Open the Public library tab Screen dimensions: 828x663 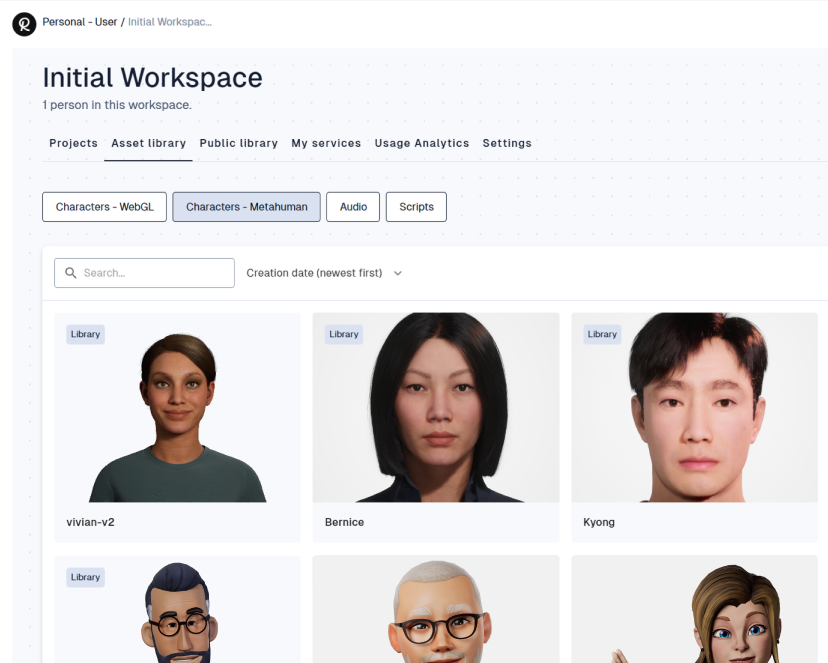(239, 143)
